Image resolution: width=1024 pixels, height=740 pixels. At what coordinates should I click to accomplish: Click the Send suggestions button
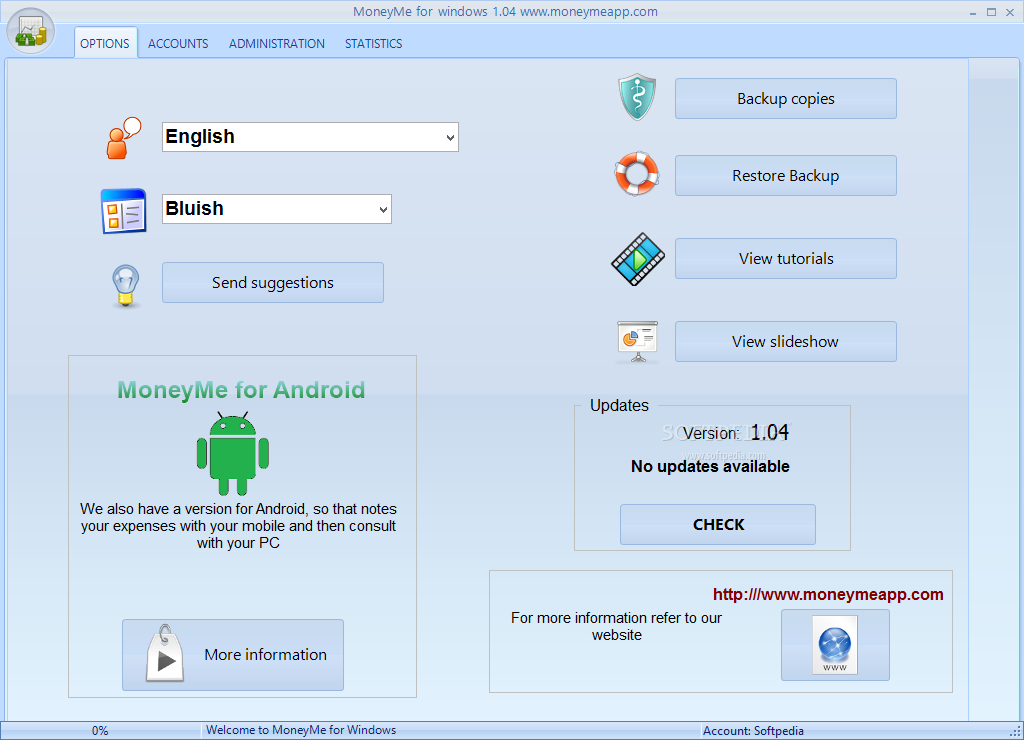[x=273, y=283]
